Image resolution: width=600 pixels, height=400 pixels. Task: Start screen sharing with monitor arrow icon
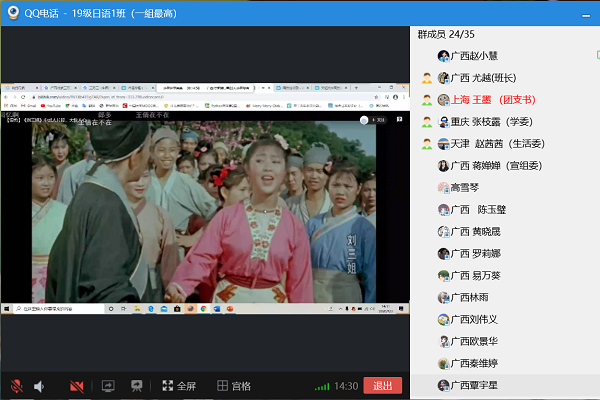(108, 386)
